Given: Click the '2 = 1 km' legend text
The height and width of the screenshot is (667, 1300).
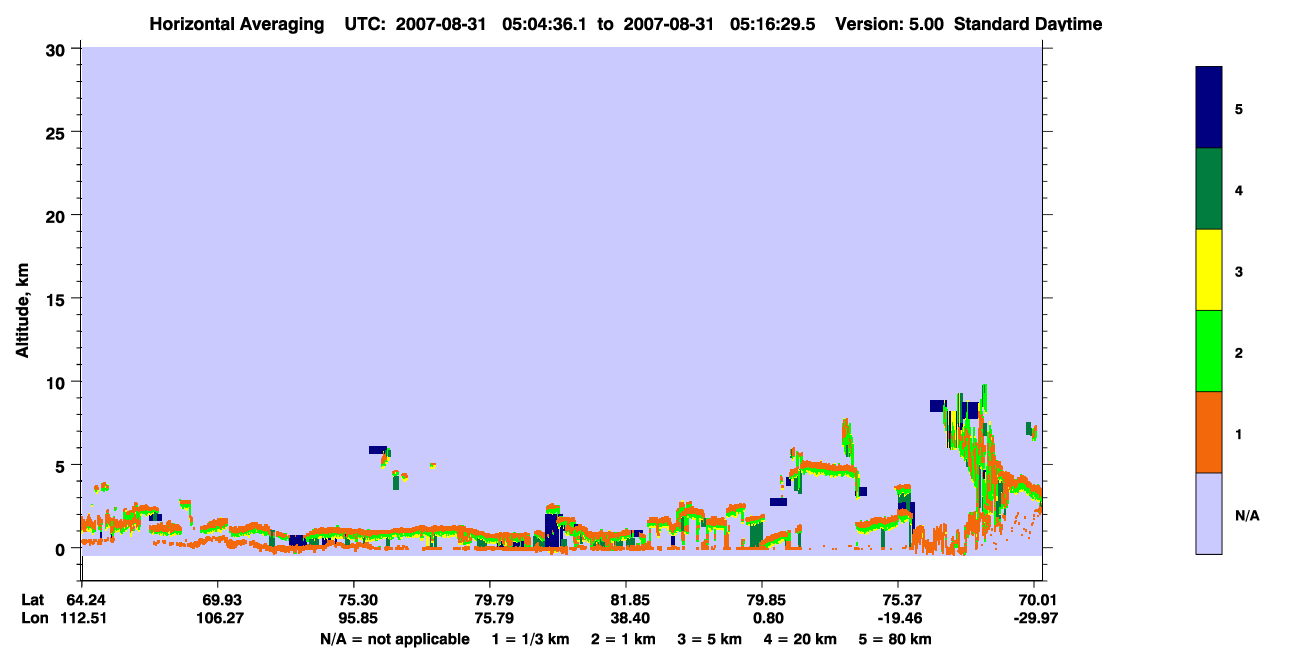Looking at the screenshot, I should pyautogui.click(x=623, y=639).
